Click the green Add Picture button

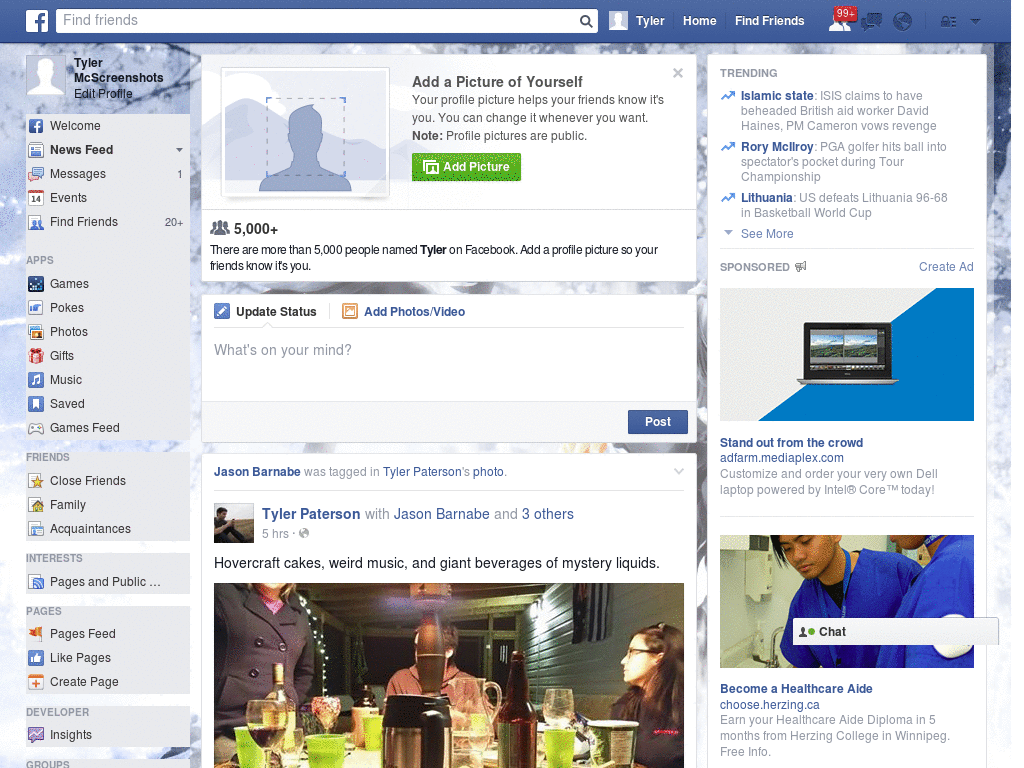466,167
